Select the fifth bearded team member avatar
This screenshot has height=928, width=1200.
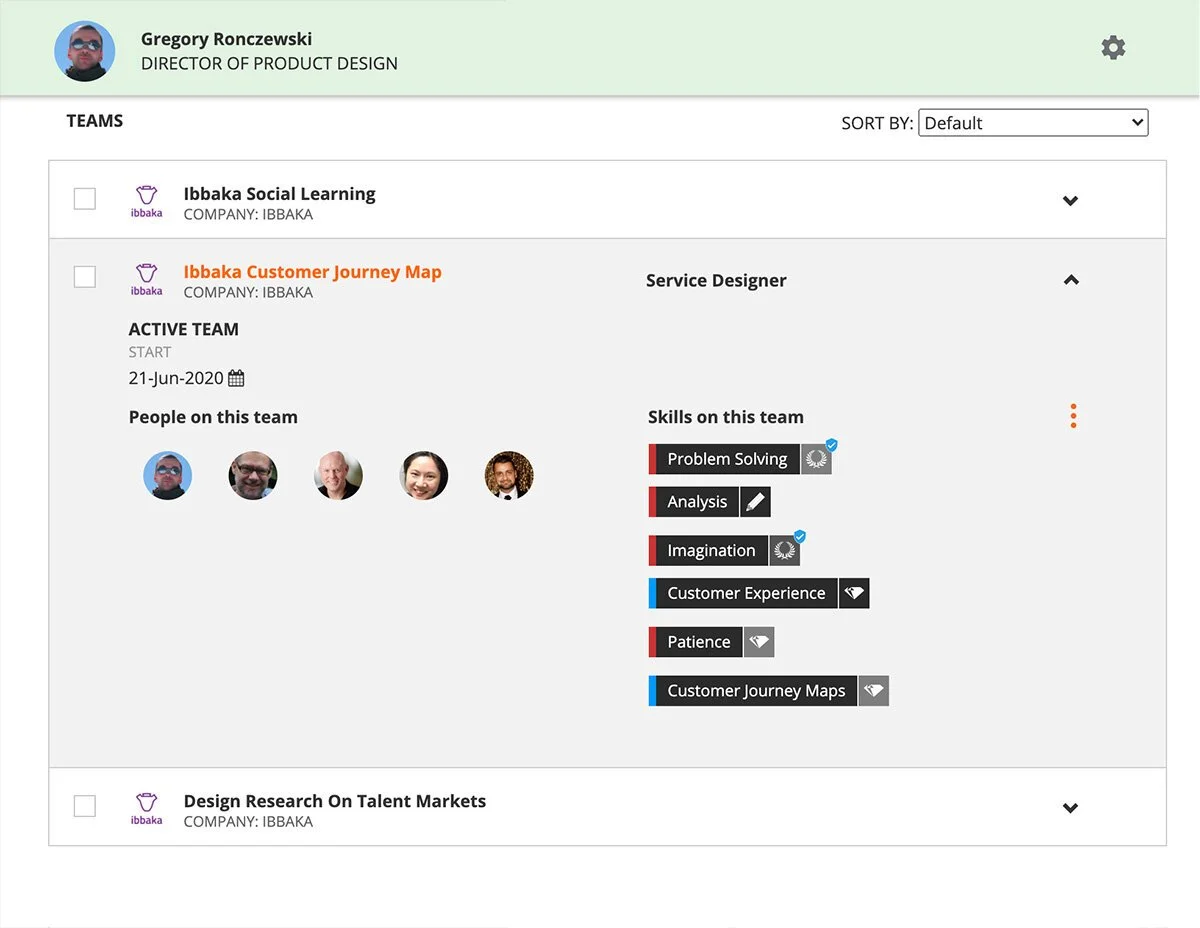pos(509,475)
